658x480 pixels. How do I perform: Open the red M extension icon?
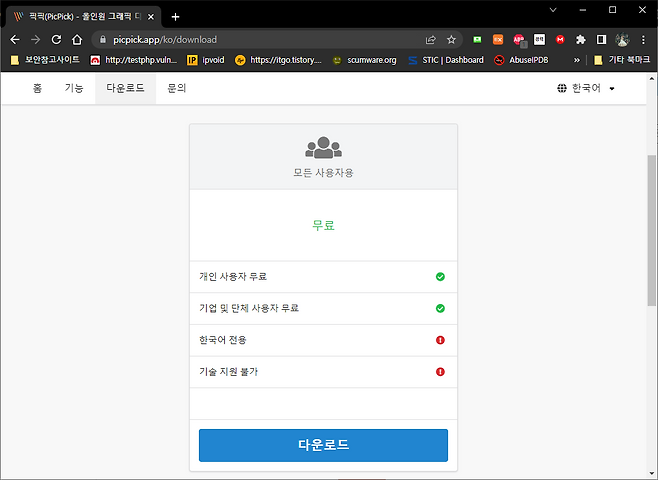coord(560,39)
